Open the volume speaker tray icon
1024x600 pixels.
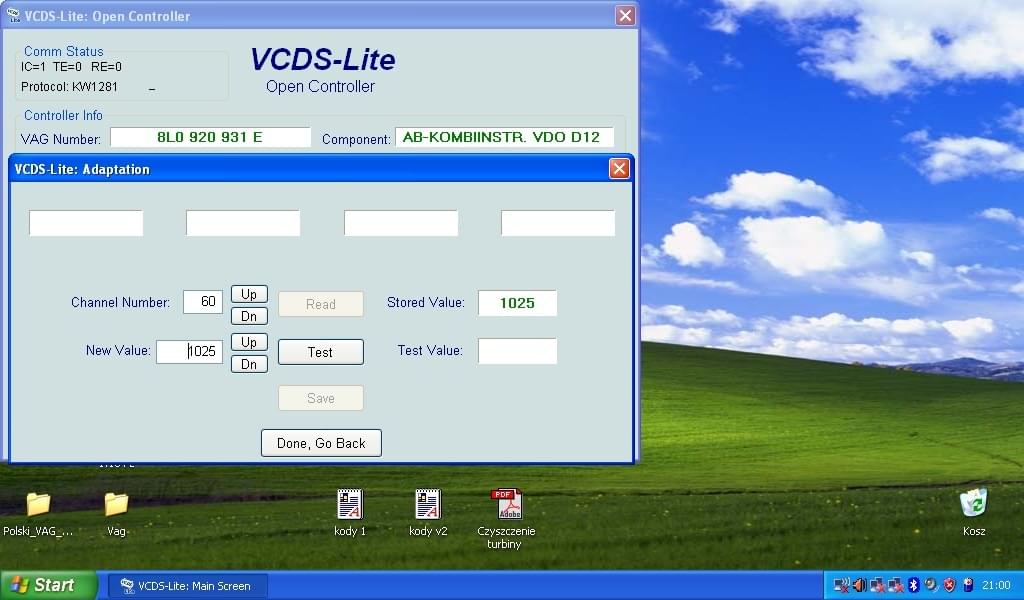tap(859, 585)
